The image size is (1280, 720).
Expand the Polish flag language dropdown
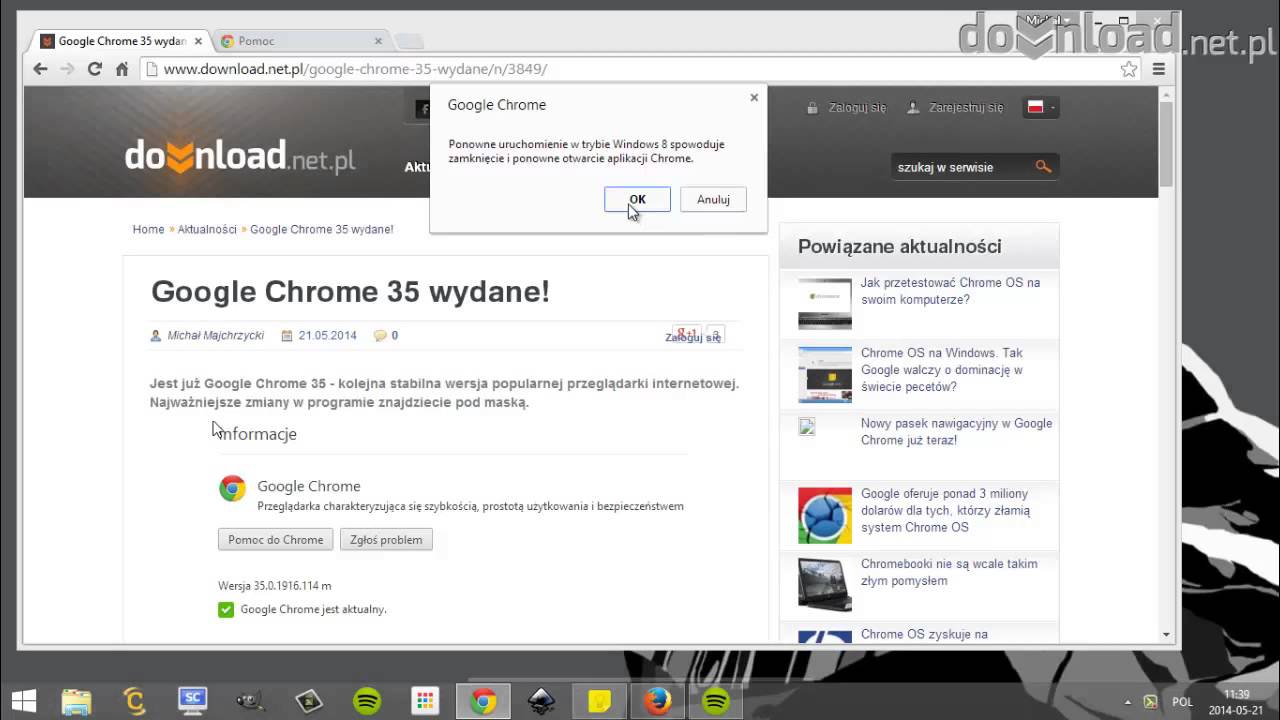click(x=1041, y=107)
